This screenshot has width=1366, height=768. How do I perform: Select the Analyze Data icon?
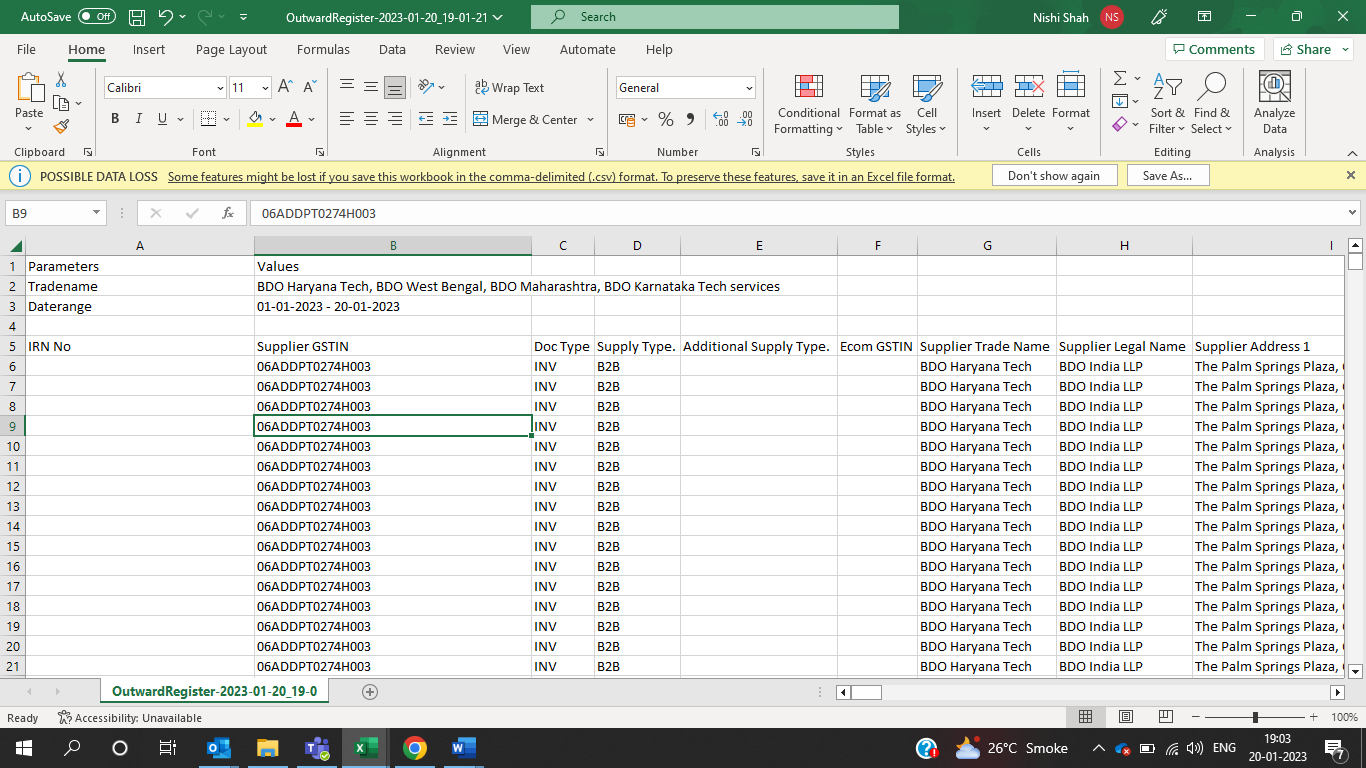point(1273,100)
